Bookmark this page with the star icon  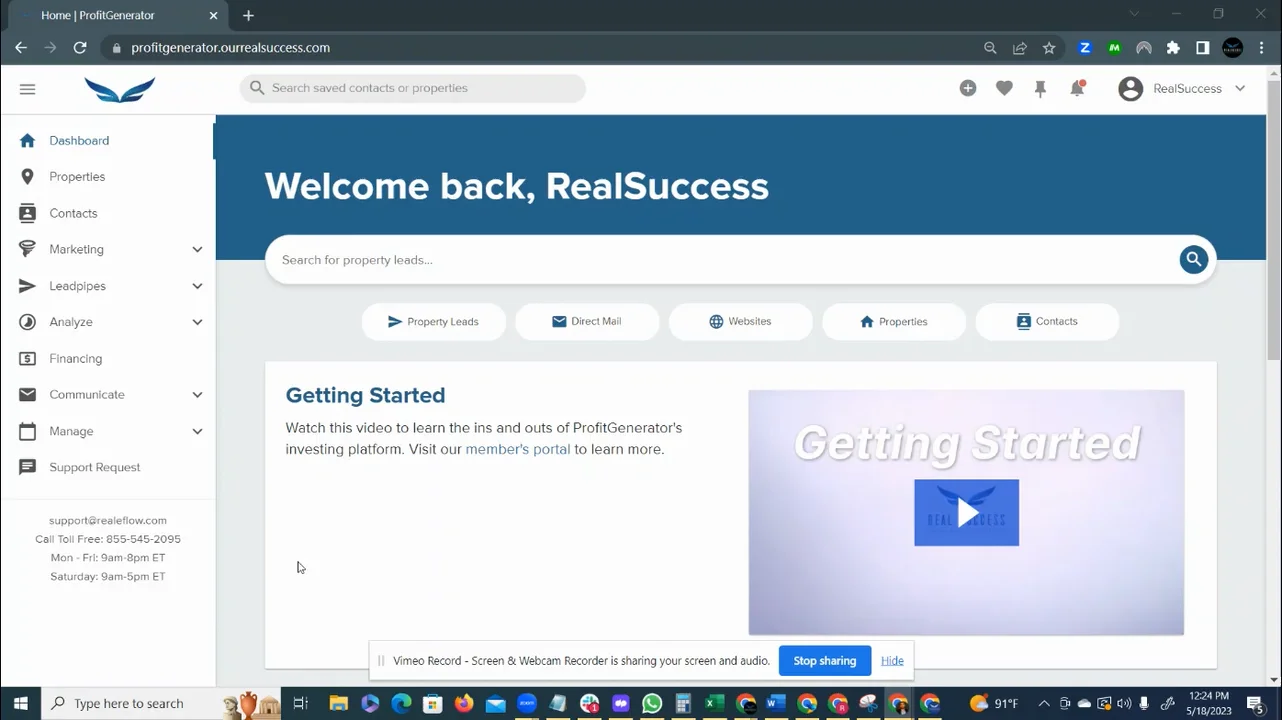1049,48
